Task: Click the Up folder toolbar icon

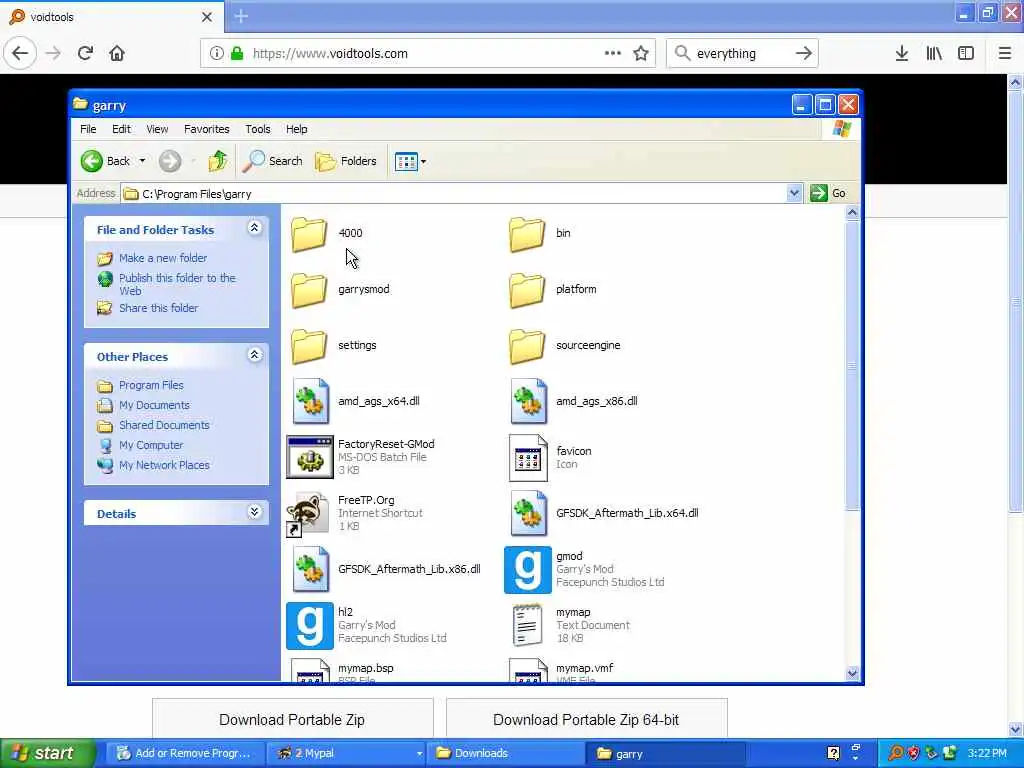Action: pyautogui.click(x=217, y=161)
